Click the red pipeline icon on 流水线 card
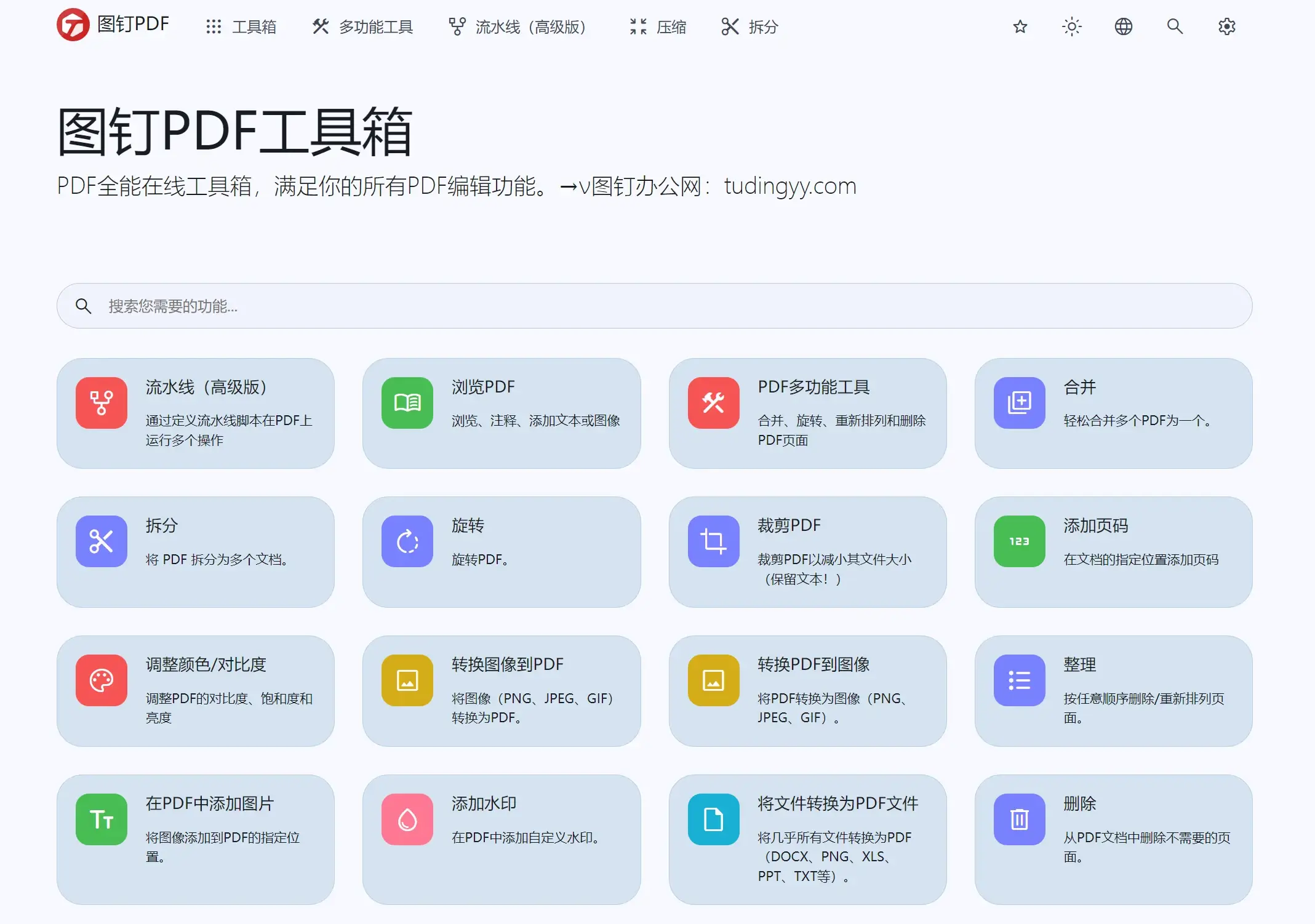 [x=102, y=403]
